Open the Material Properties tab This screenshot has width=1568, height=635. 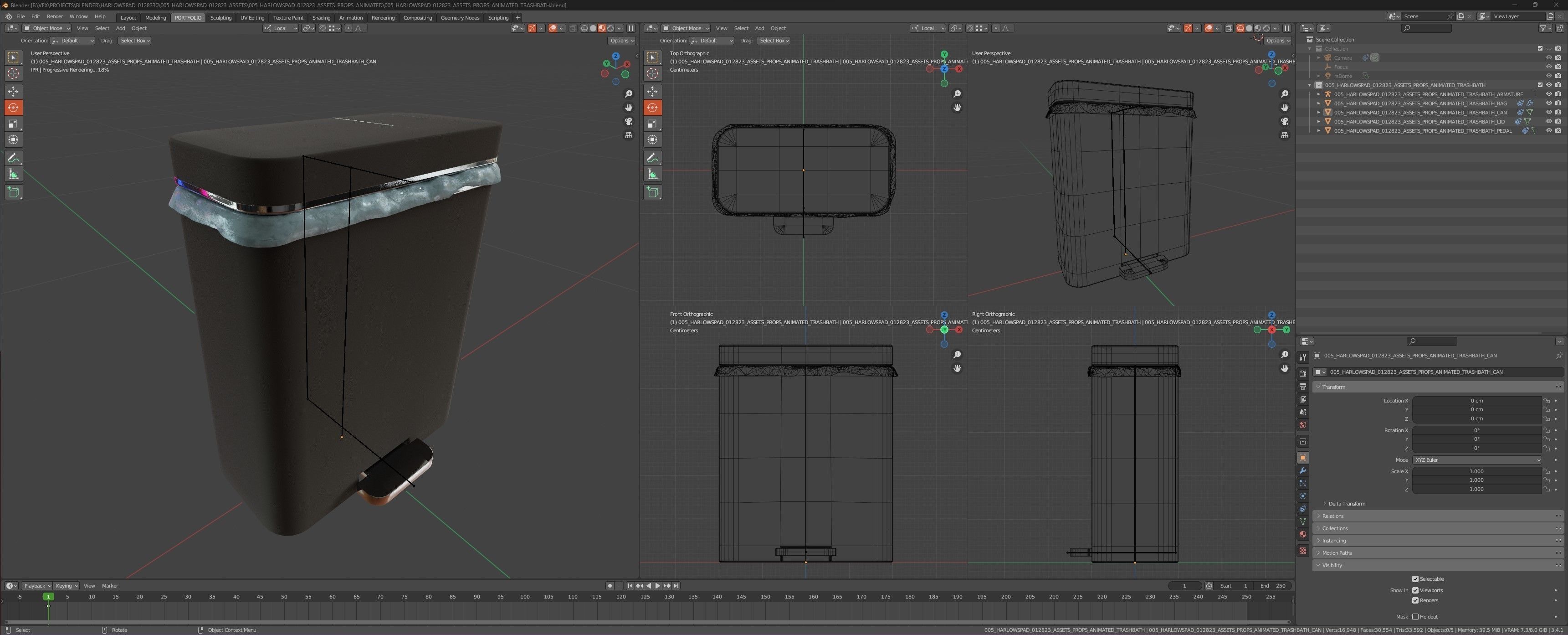tap(1302, 534)
